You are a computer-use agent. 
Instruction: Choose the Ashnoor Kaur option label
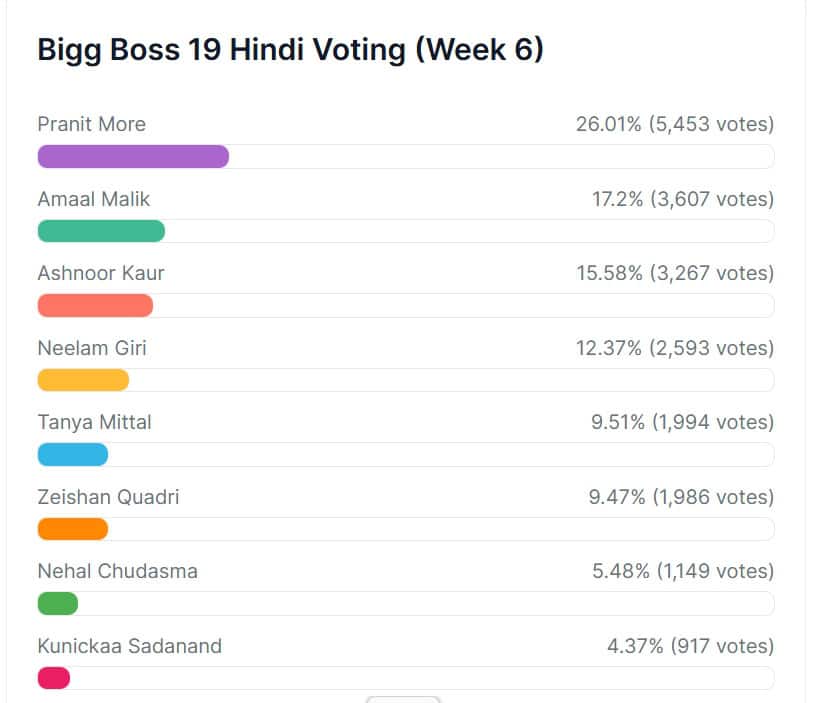[101, 273]
